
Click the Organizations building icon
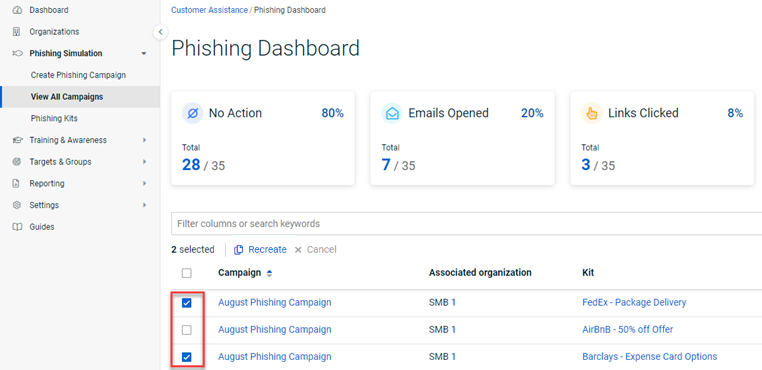(x=17, y=32)
